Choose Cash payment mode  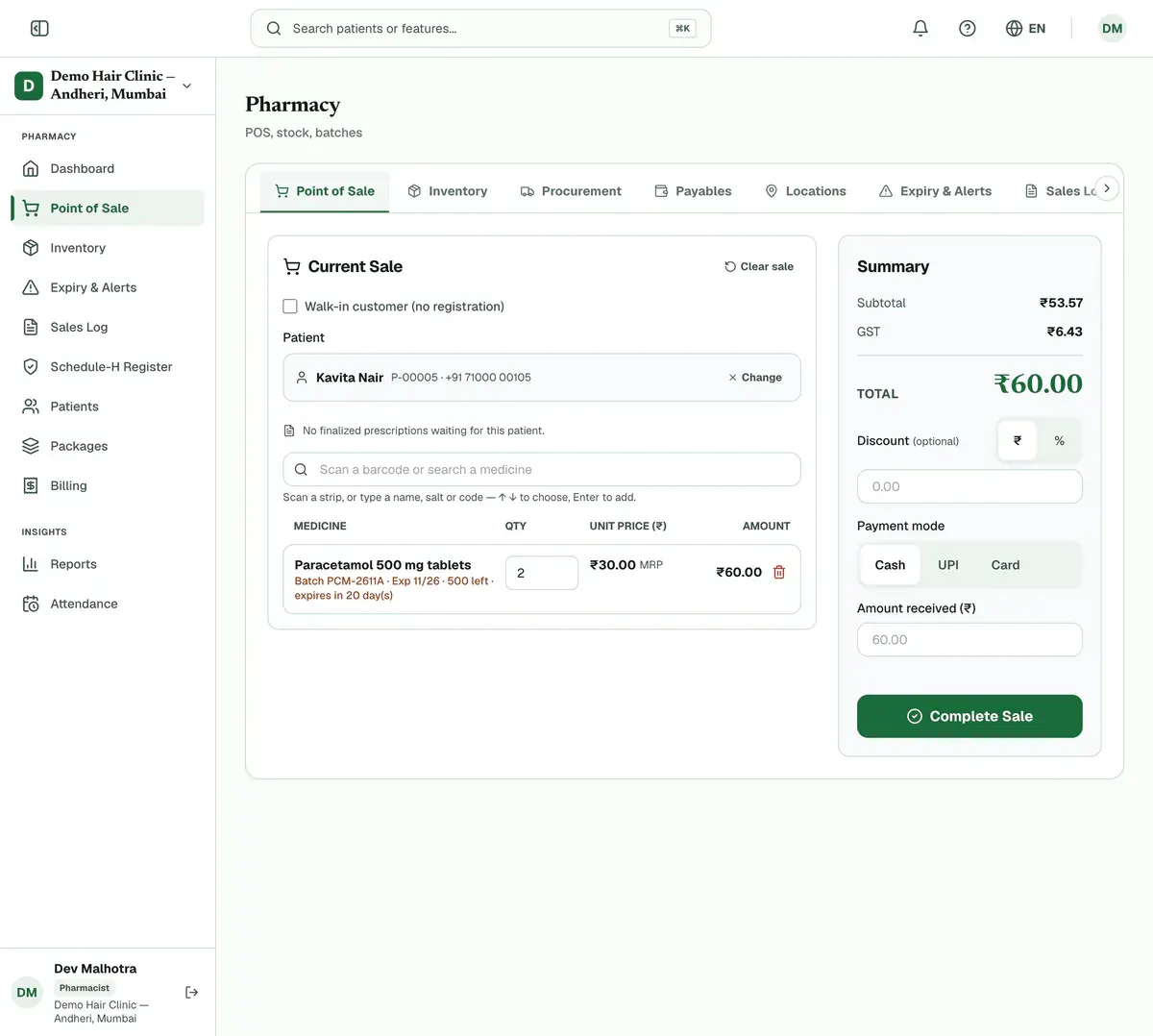tap(890, 565)
